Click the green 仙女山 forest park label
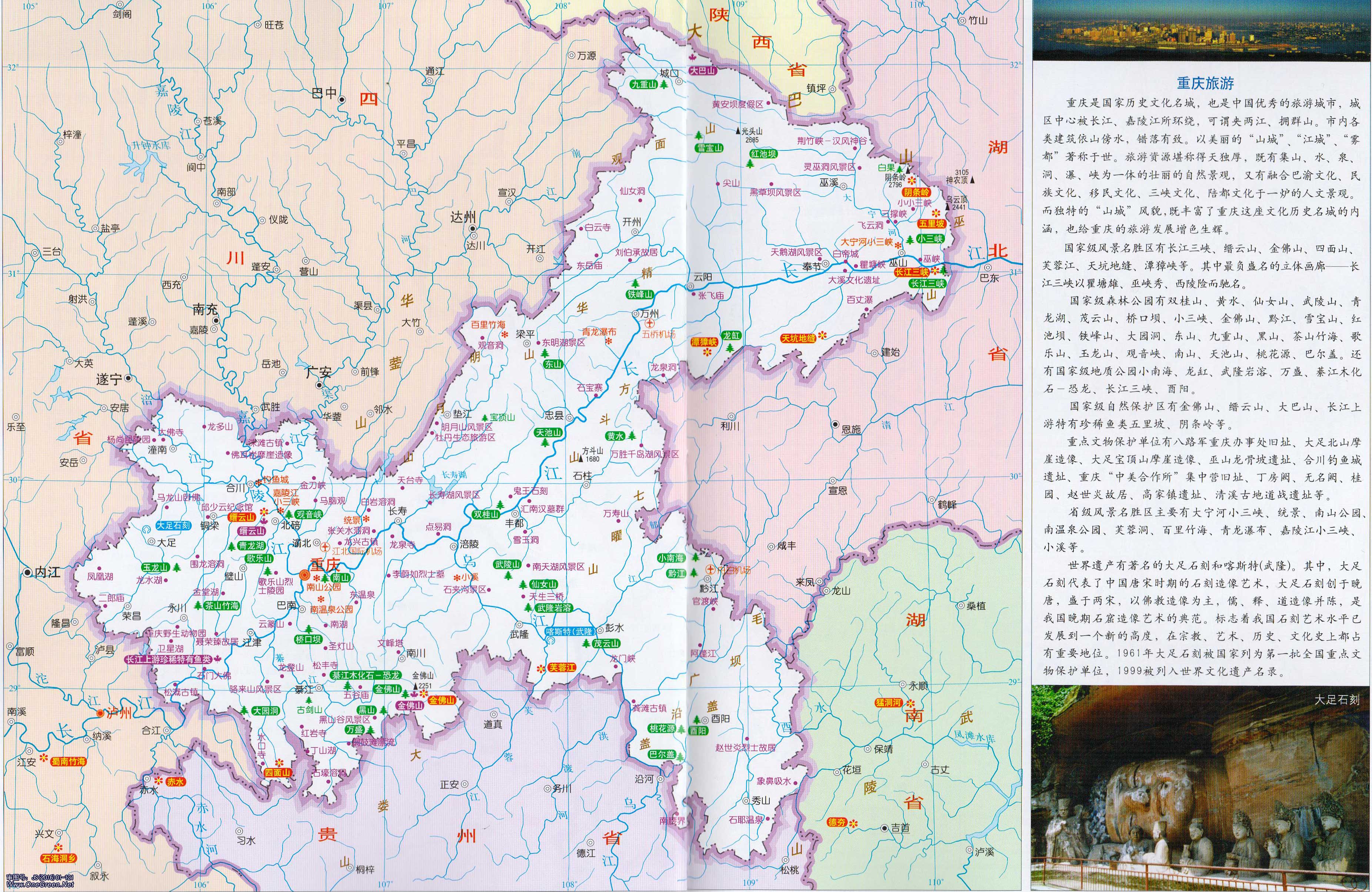The image size is (1372, 892). [544, 584]
